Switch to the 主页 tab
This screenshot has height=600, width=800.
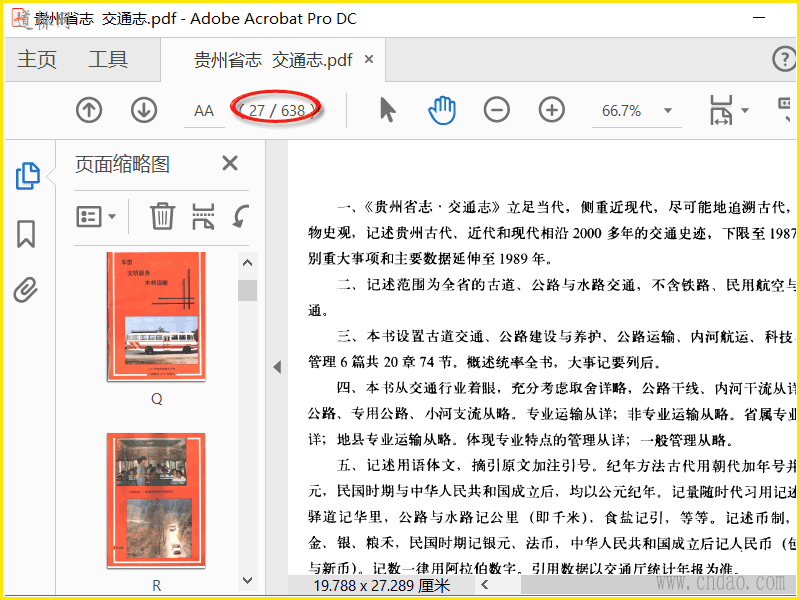coord(37,60)
